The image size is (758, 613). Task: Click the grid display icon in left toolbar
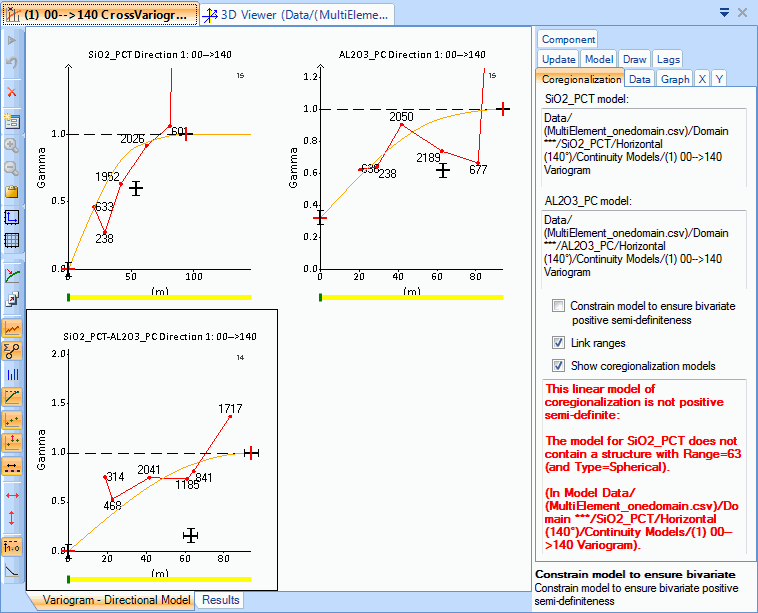pos(12,240)
